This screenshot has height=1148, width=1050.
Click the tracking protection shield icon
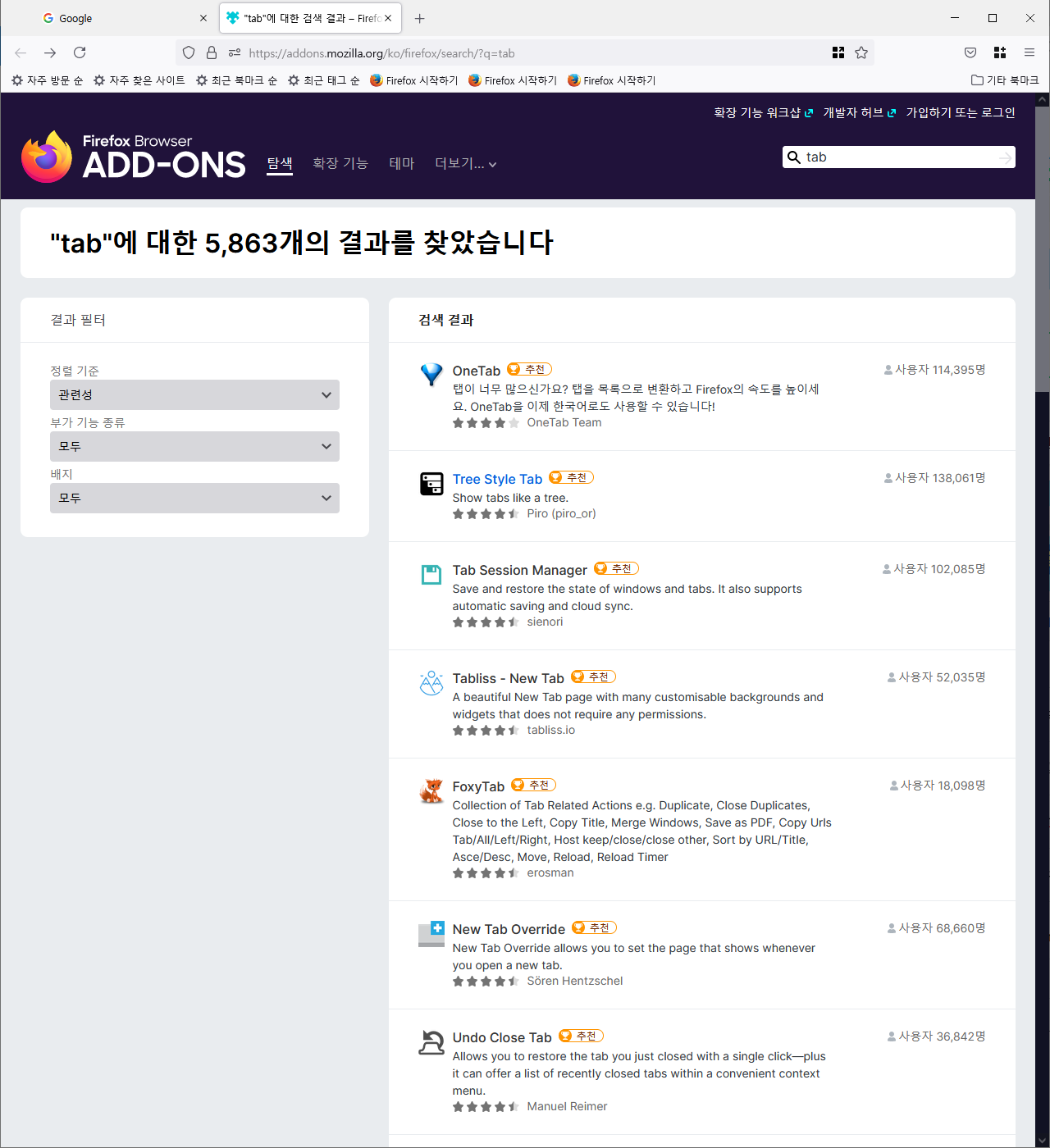(189, 52)
